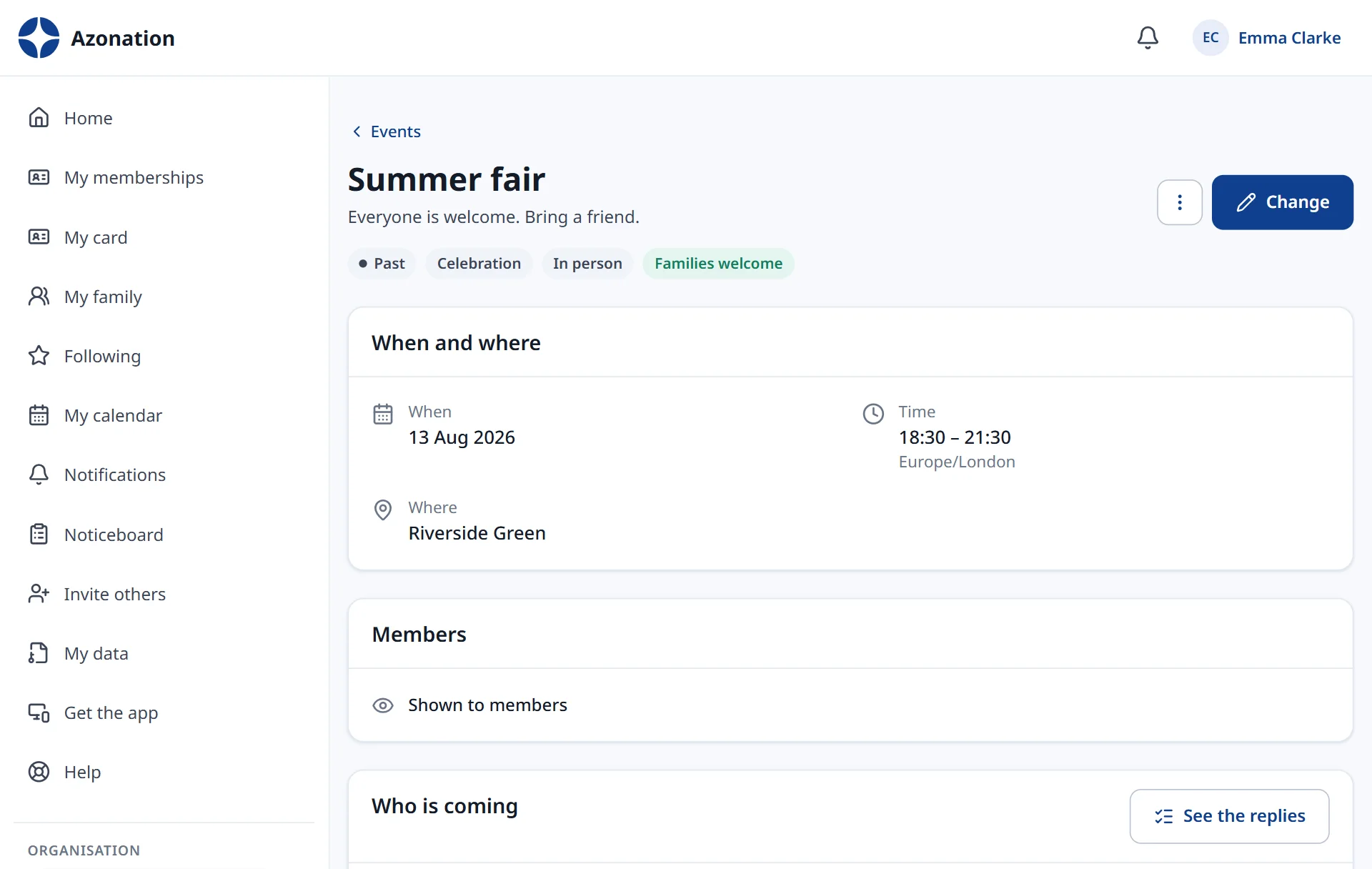1372x869 pixels.
Task: Click the time 18:30 – 21:30
Action: tap(955, 437)
